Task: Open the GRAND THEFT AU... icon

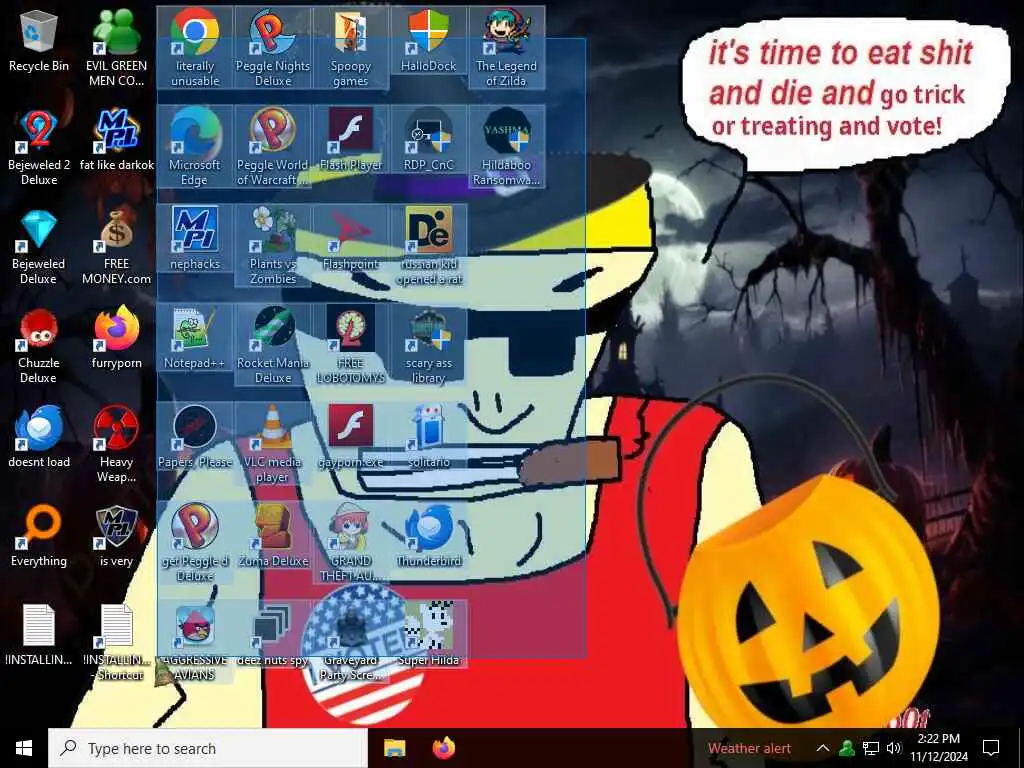Action: tap(351, 544)
